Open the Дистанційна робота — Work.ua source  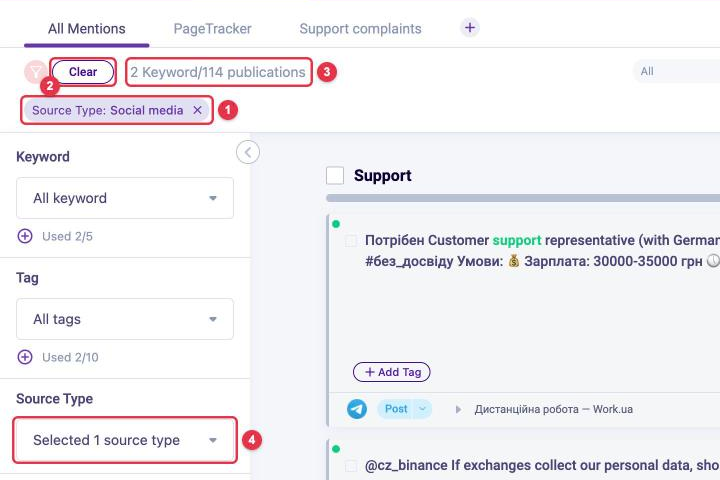pyautogui.click(x=553, y=409)
